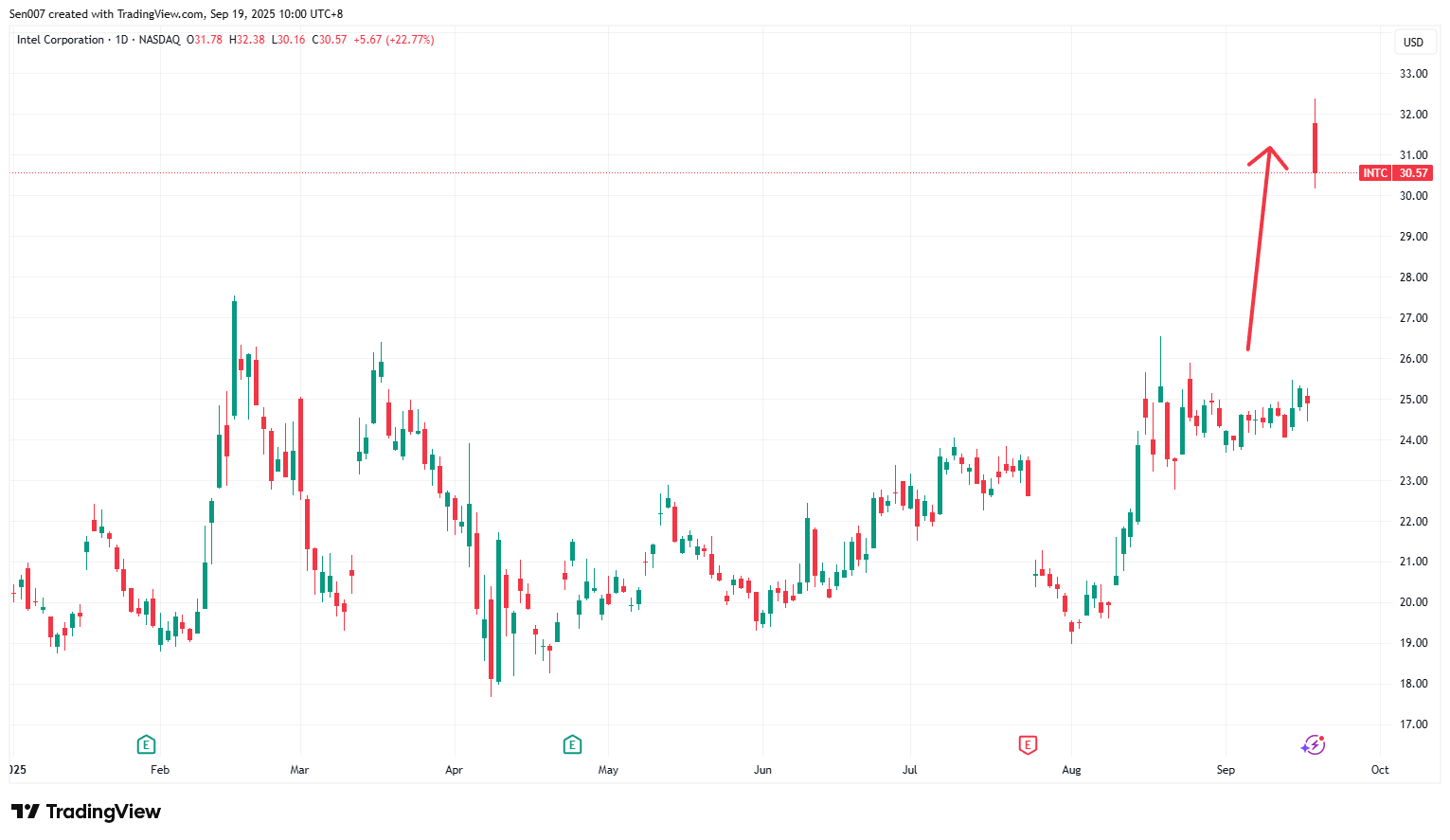Image resolution: width=1450 pixels, height=840 pixels.
Task: Click the low value L30.16
Action: point(289,40)
